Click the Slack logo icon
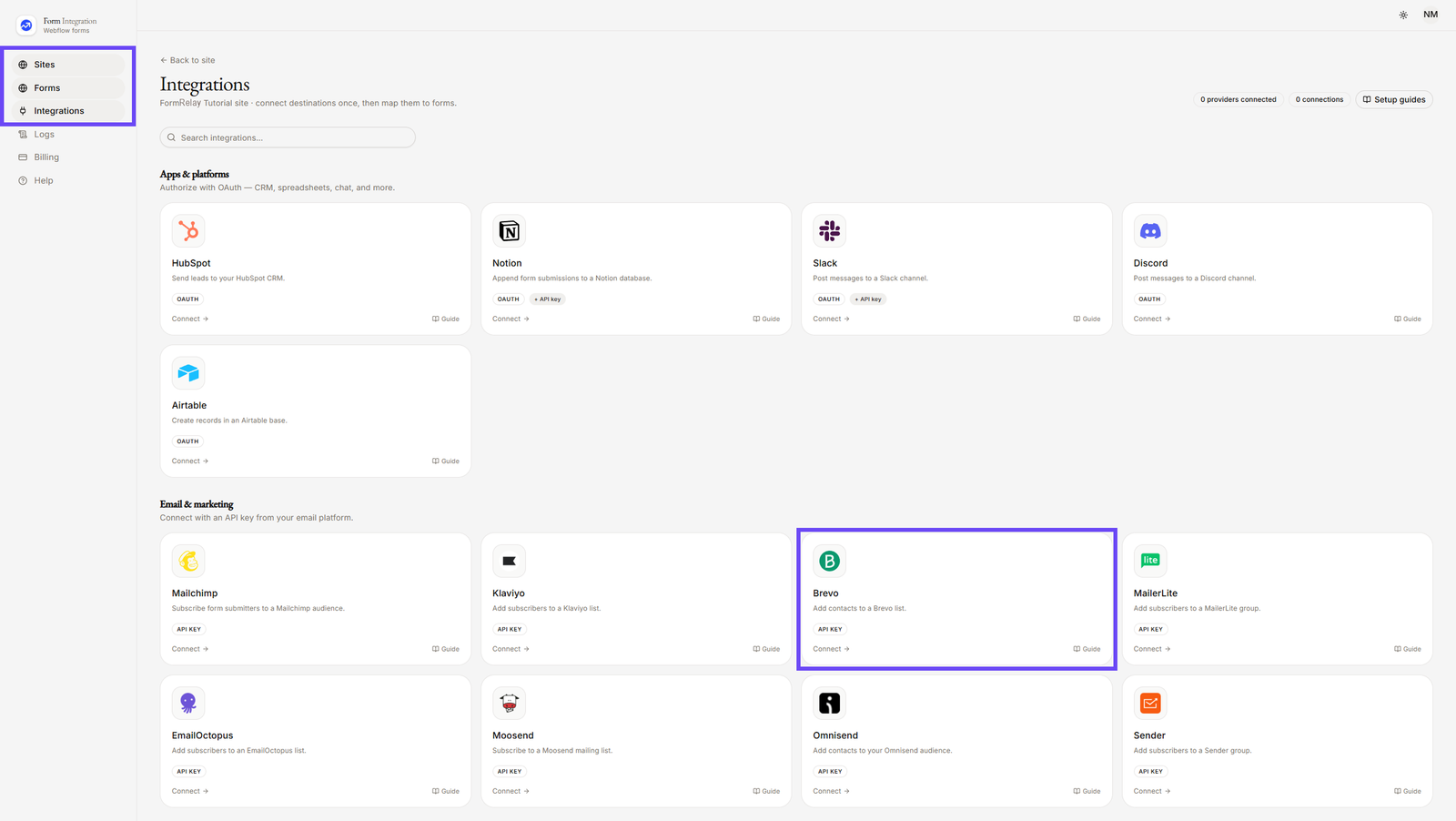This screenshot has height=821, width=1456. (829, 231)
